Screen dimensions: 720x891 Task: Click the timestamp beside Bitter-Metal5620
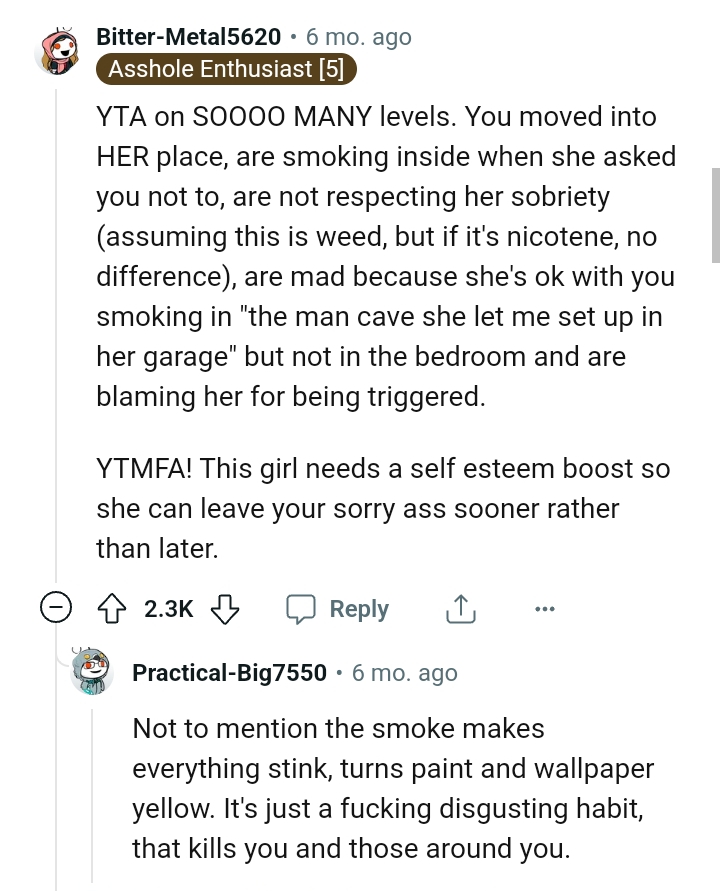[358, 37]
